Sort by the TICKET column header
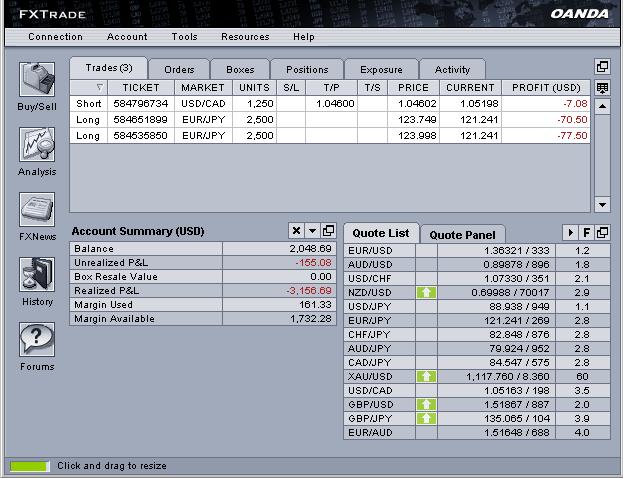 coord(141,88)
